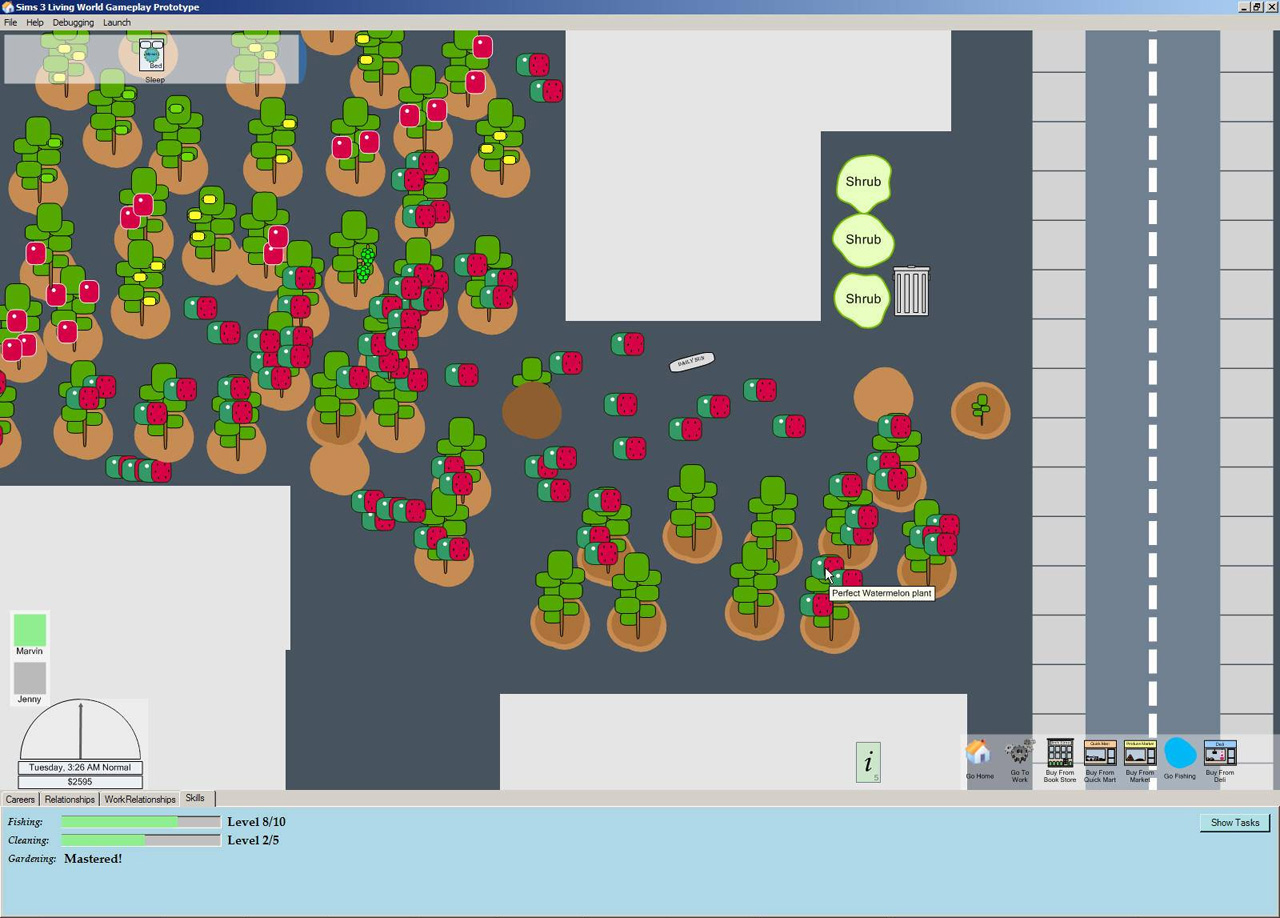Click the trash can beside the shrubs
Image resolution: width=1280 pixels, height=918 pixels.
pyautogui.click(x=911, y=291)
